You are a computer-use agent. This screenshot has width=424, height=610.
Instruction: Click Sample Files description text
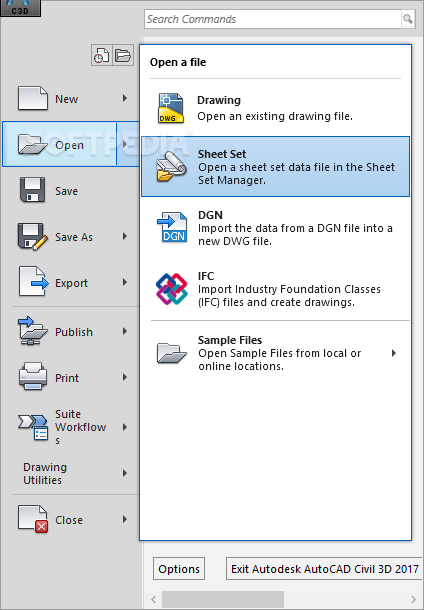coord(279,359)
